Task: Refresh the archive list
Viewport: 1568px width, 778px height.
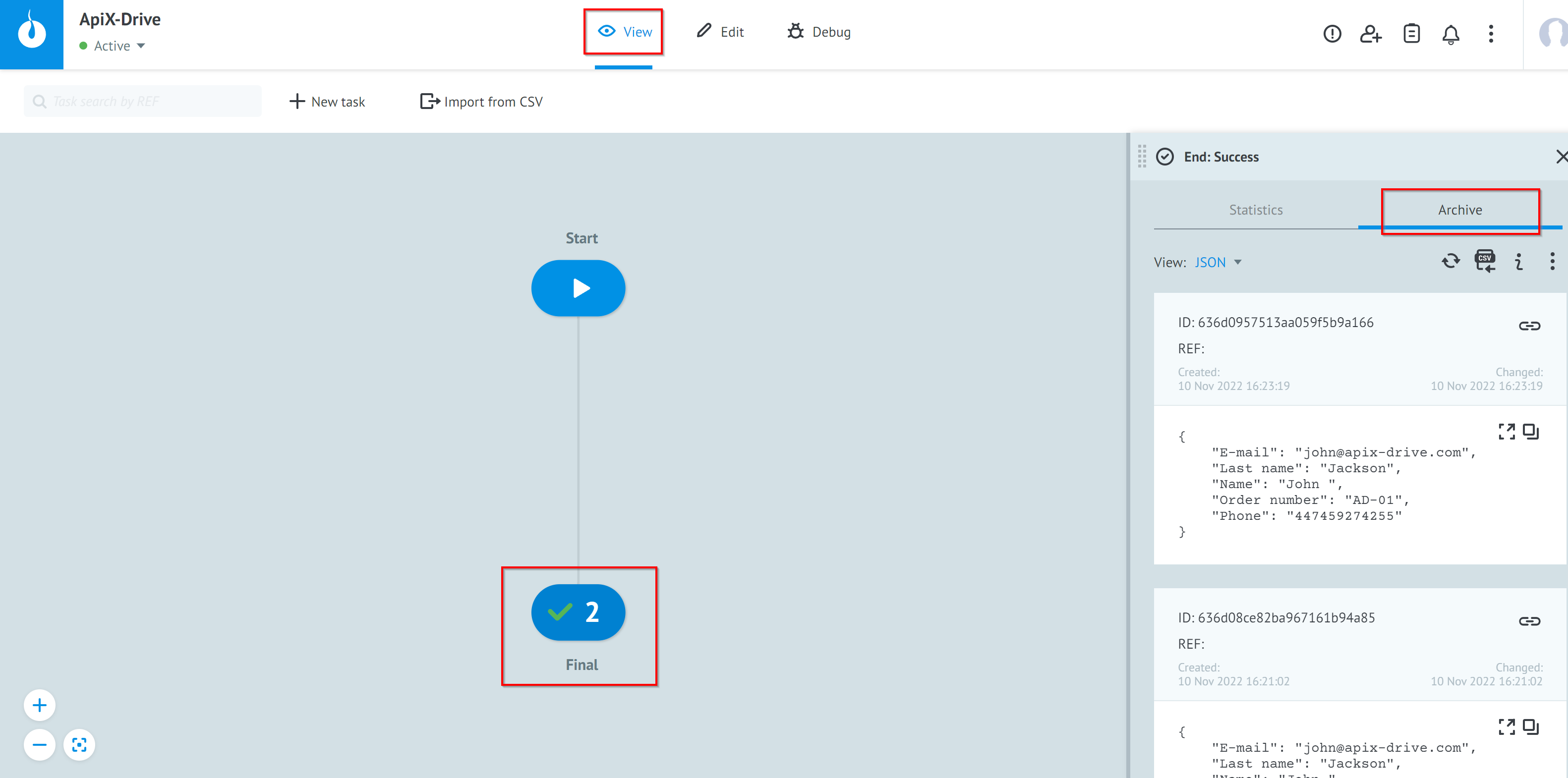Action: (x=1451, y=262)
